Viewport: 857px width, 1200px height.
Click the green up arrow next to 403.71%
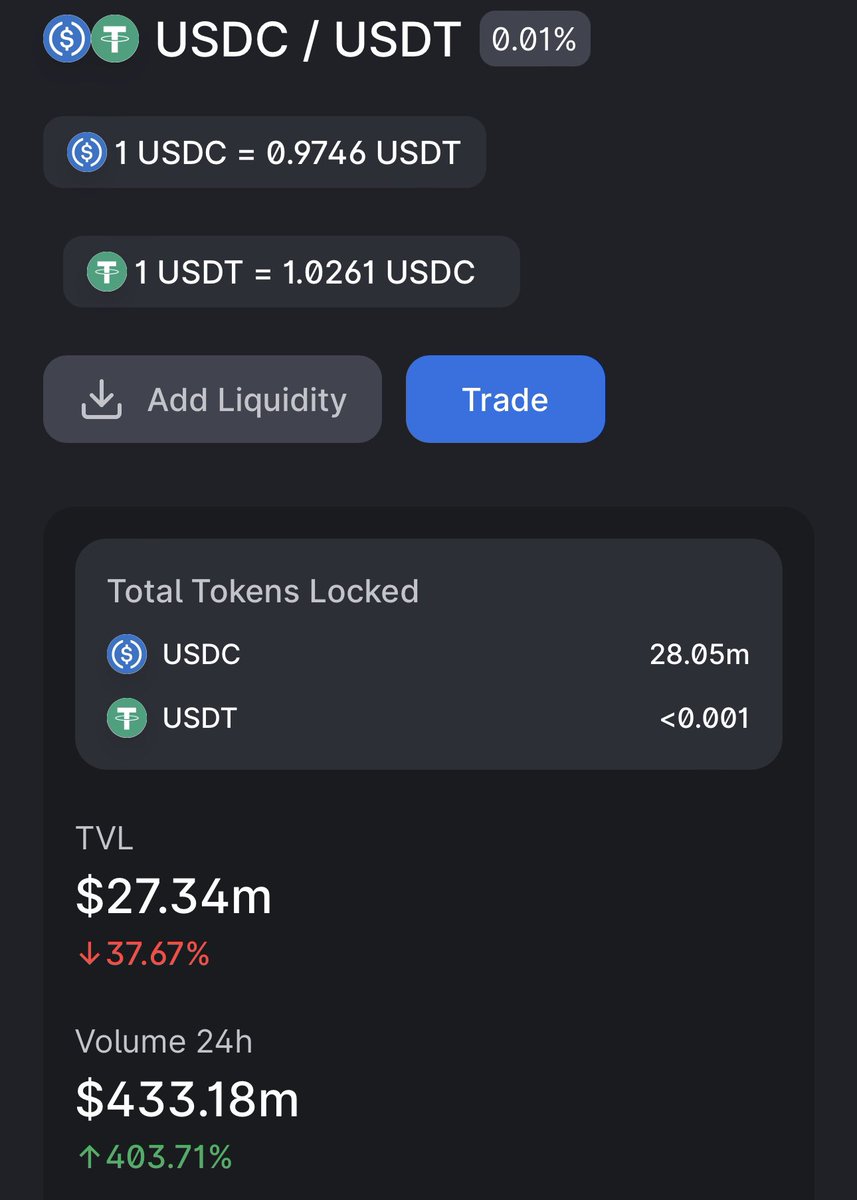tap(89, 1158)
